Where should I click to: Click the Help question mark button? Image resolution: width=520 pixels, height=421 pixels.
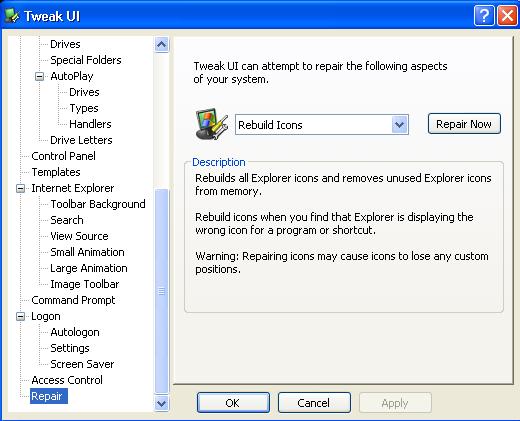(x=484, y=15)
